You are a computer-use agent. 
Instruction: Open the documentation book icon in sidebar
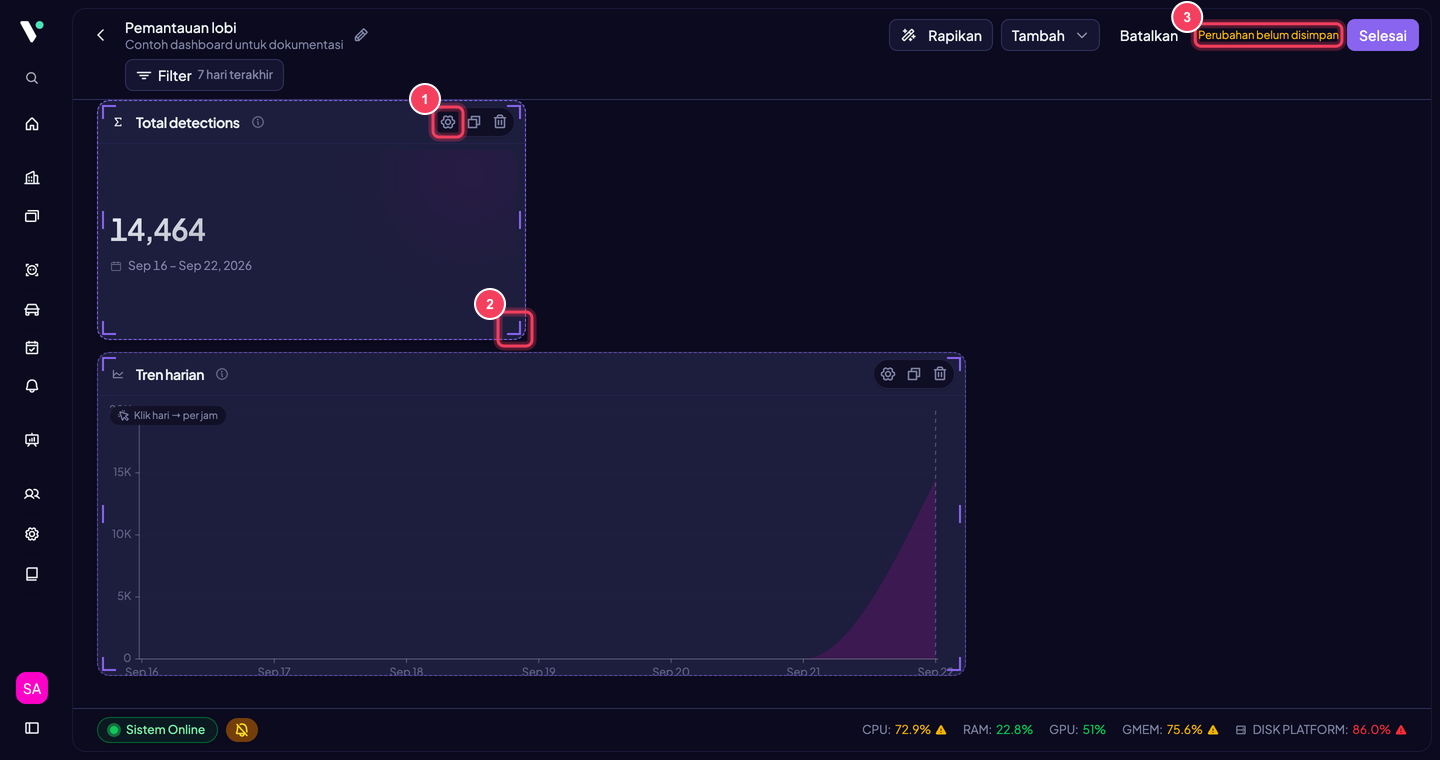tap(32, 574)
